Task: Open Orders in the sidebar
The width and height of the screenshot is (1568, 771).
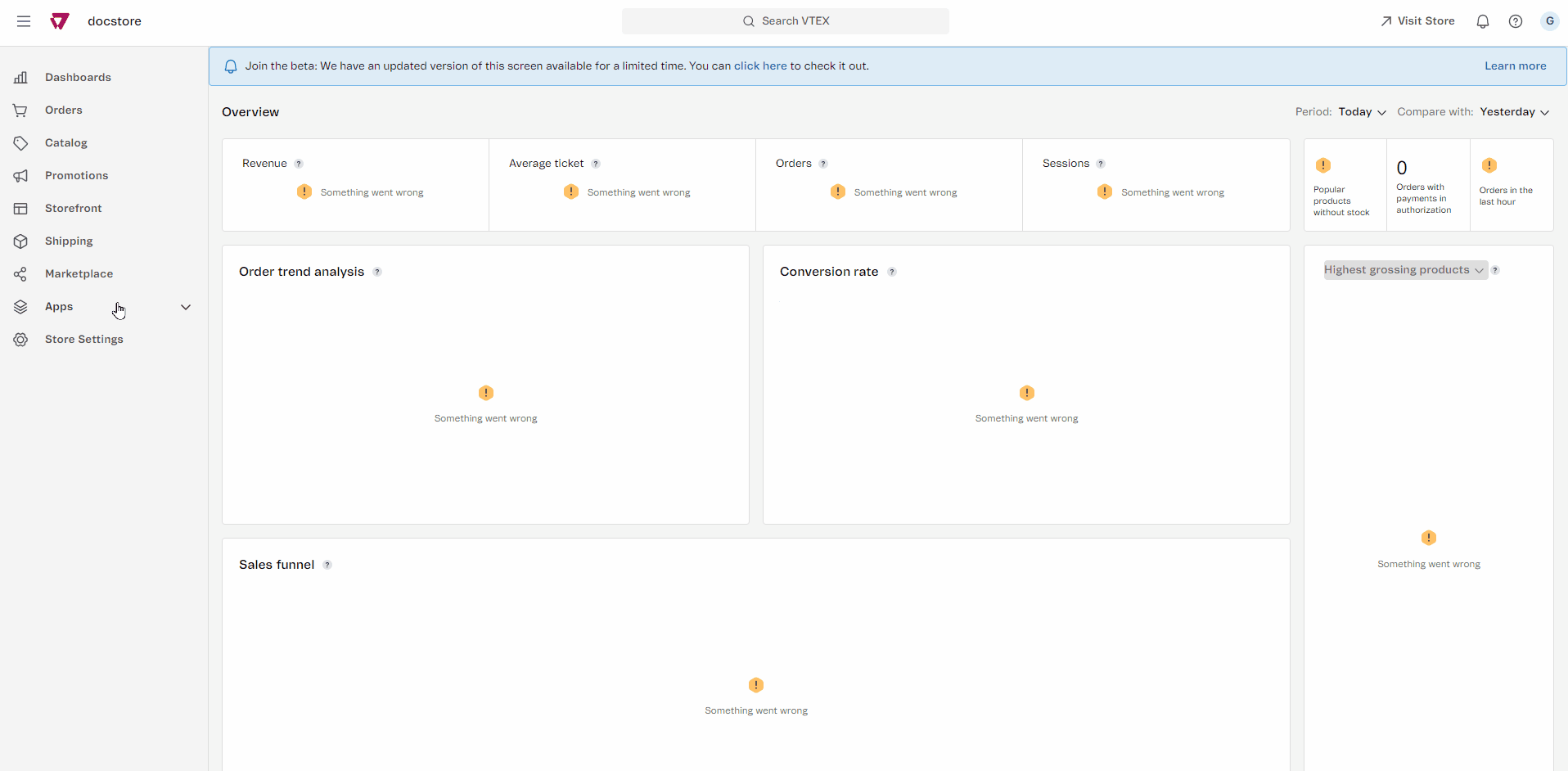Action: [x=64, y=110]
